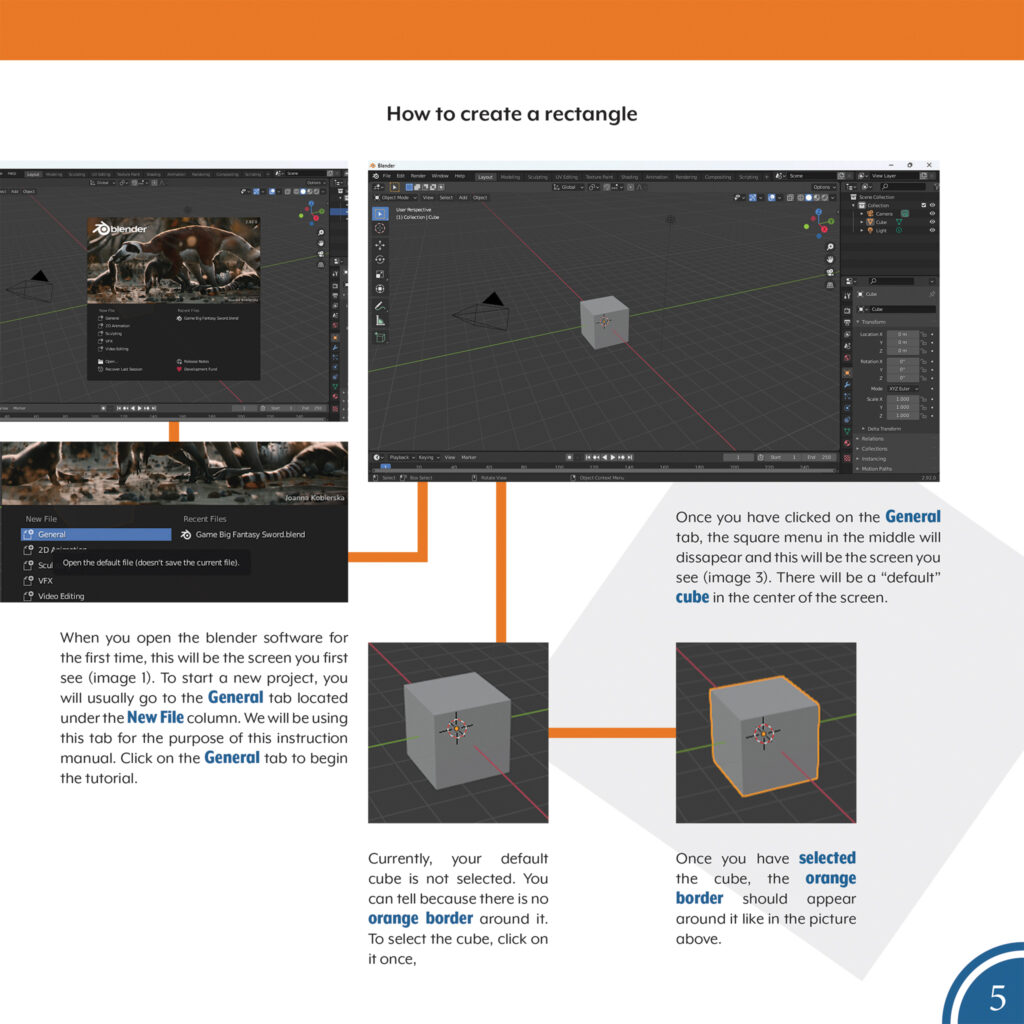Select the Select Box tool in main Blender toolbar
The width and height of the screenshot is (1024, 1024).
coord(380,214)
